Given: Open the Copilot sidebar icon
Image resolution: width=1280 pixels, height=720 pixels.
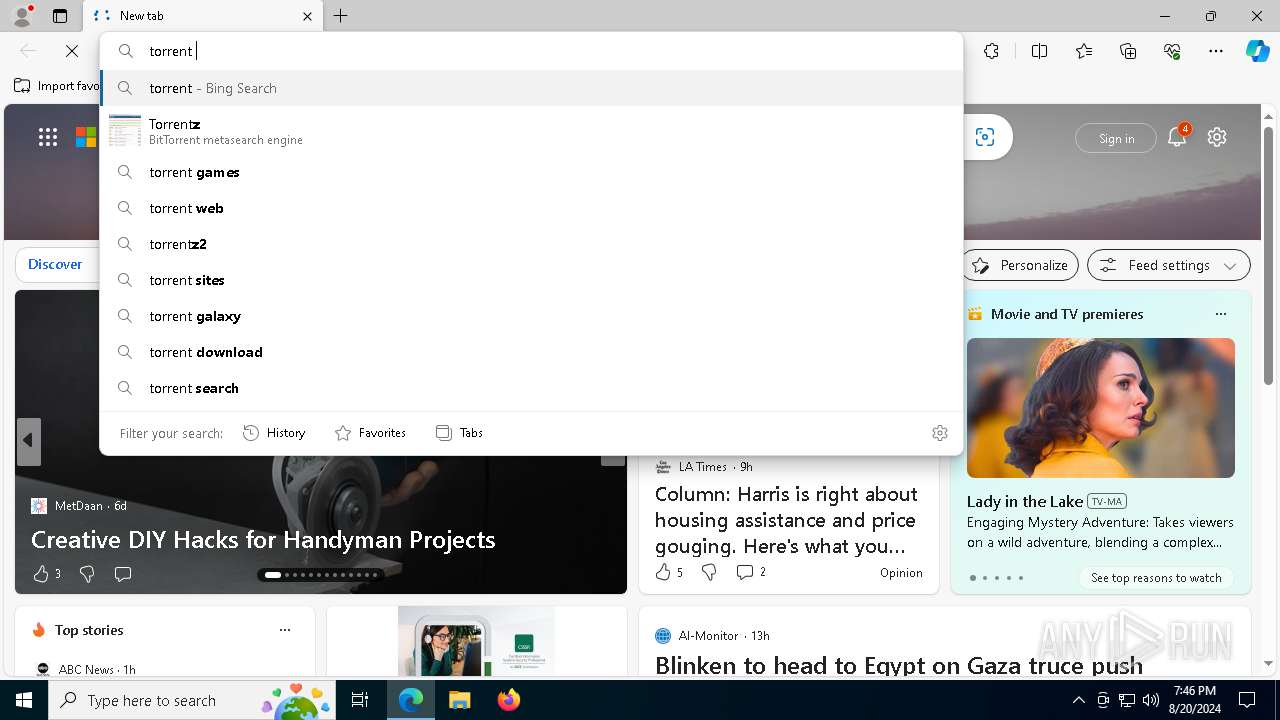Looking at the screenshot, I should click(x=1257, y=51).
